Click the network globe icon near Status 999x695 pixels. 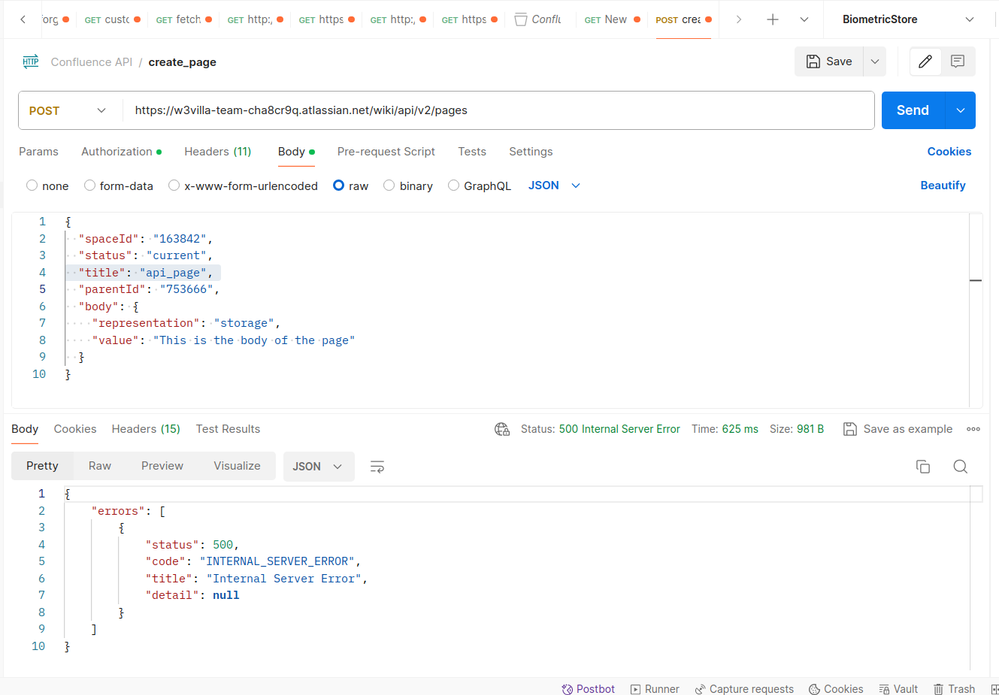coord(502,429)
